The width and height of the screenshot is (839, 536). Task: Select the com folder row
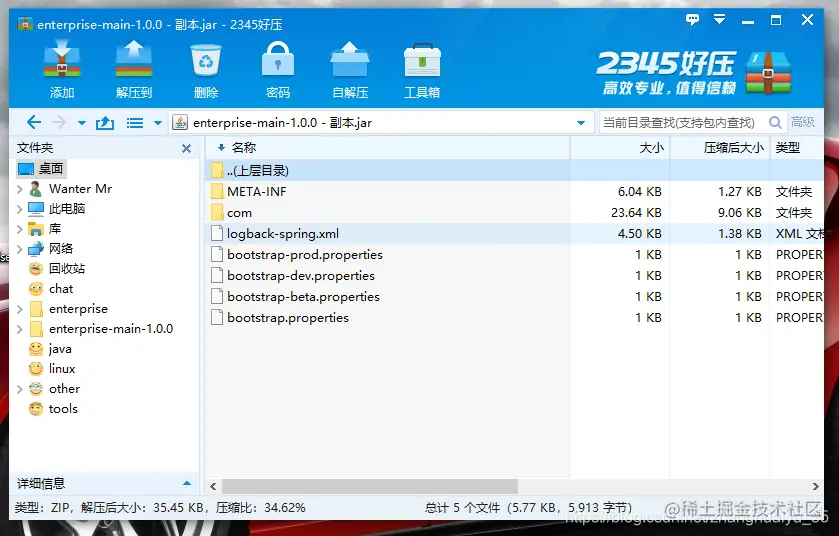pyautogui.click(x=515, y=213)
